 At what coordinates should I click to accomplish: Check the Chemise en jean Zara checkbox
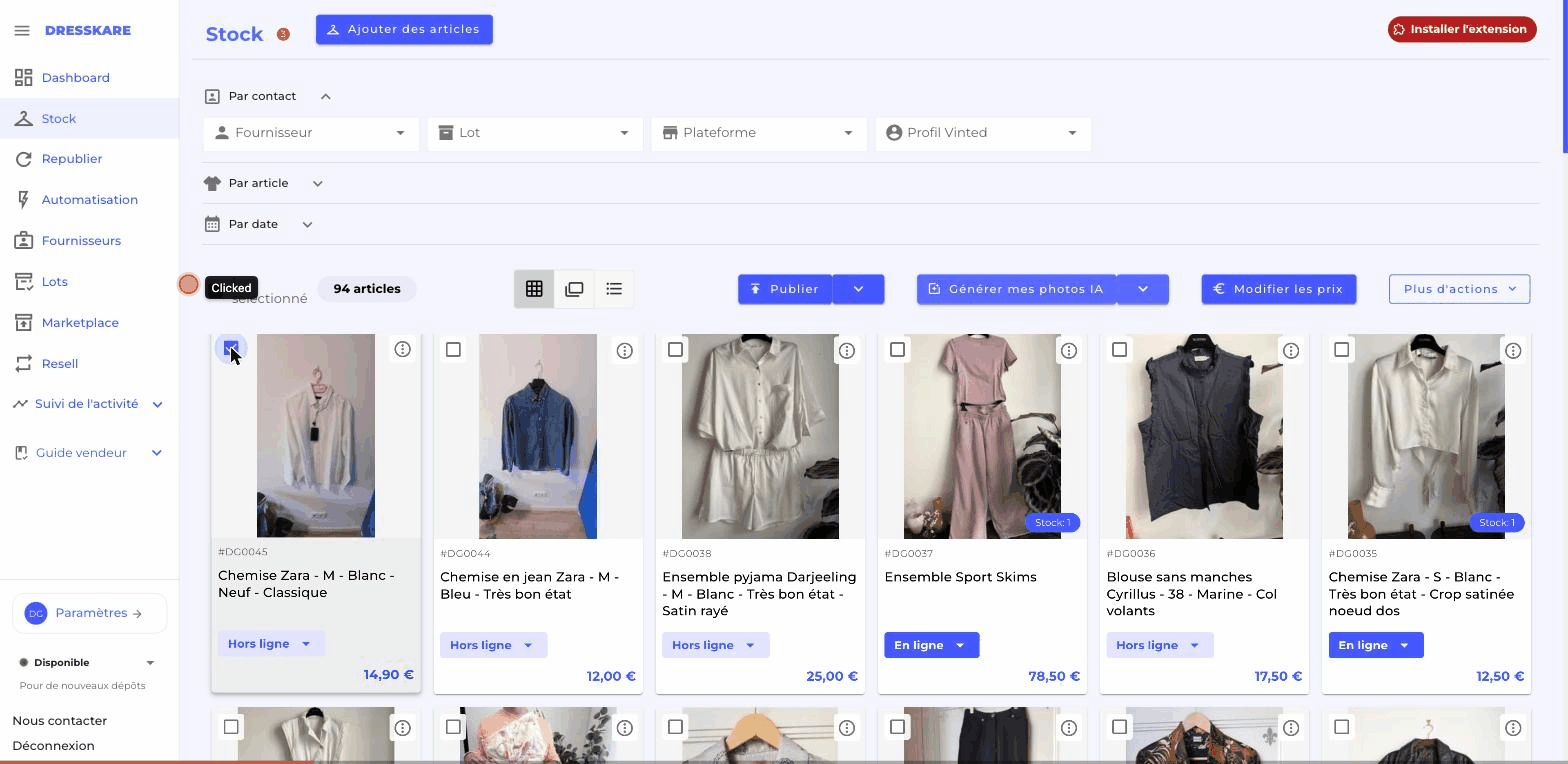[x=453, y=350]
